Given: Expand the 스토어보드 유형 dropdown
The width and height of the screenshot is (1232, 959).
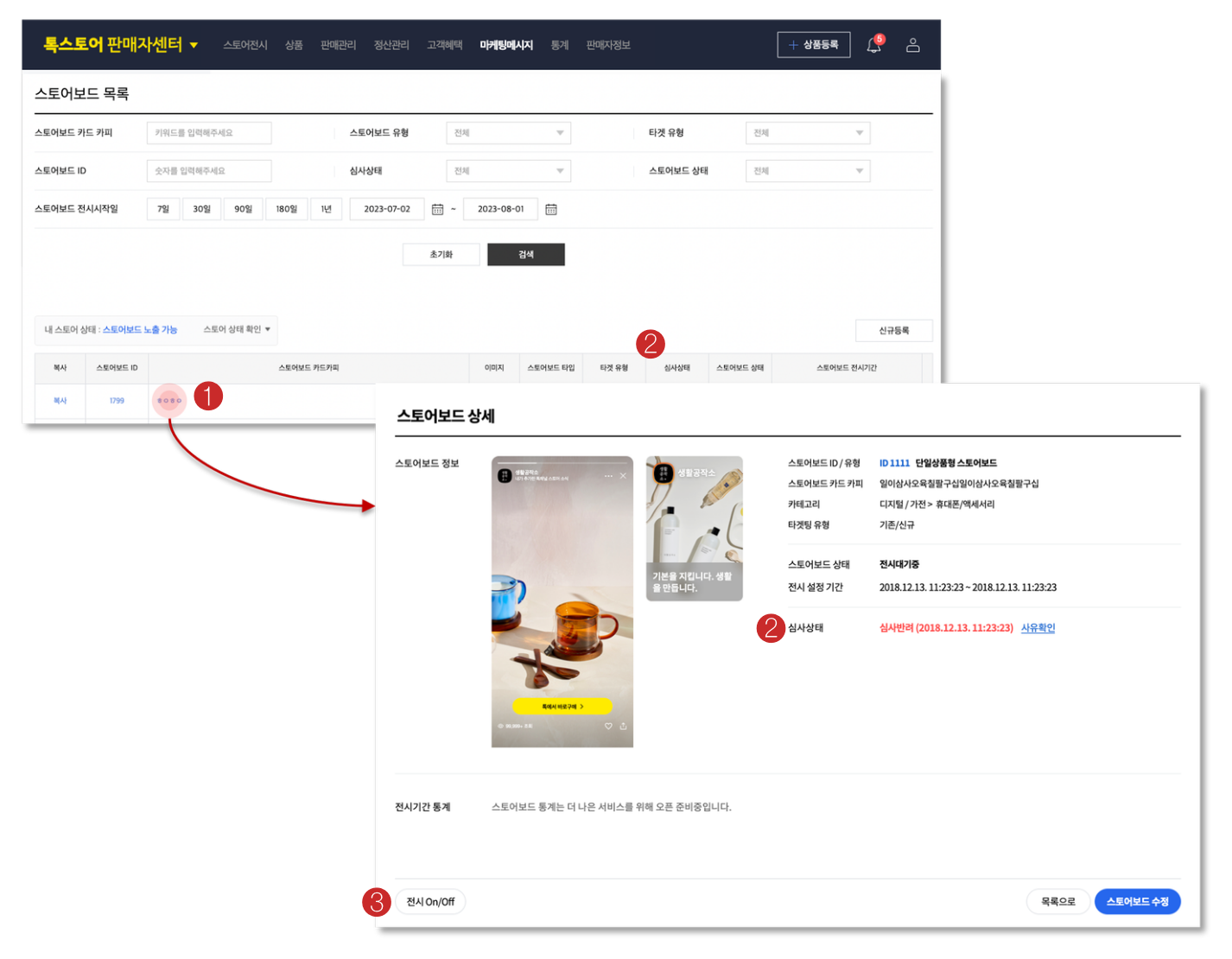Looking at the screenshot, I should 508,133.
